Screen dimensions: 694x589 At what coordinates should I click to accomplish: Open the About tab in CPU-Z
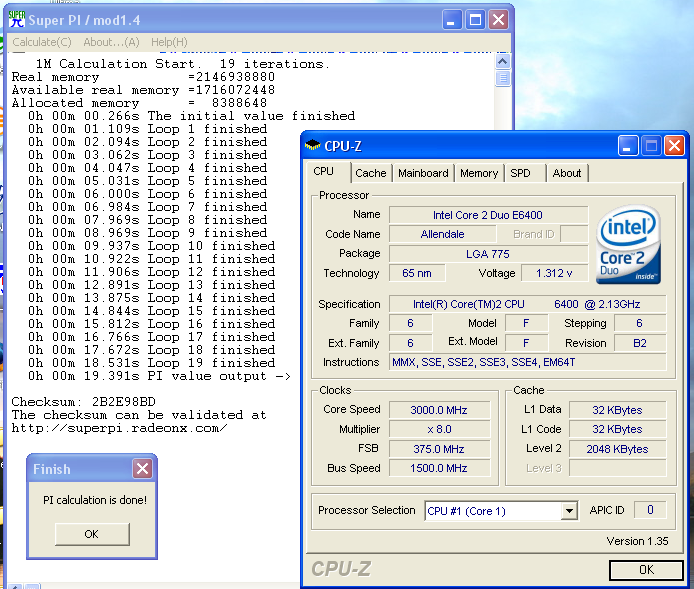[x=567, y=173]
